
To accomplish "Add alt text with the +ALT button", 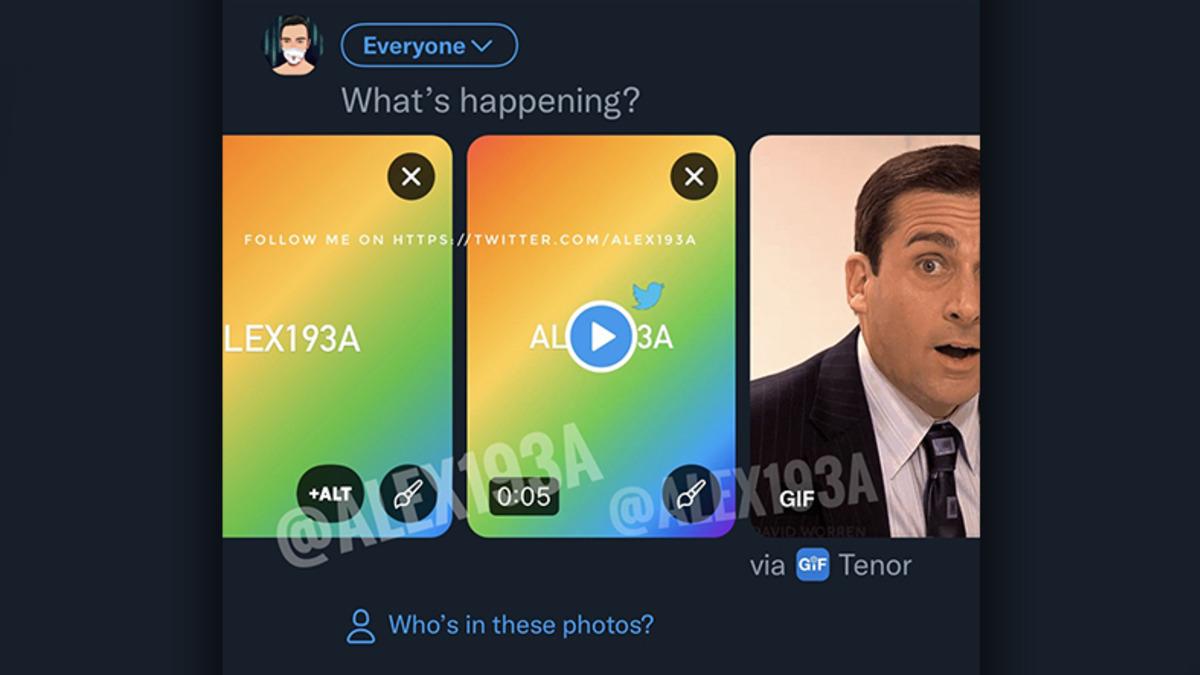I will (x=330, y=494).
